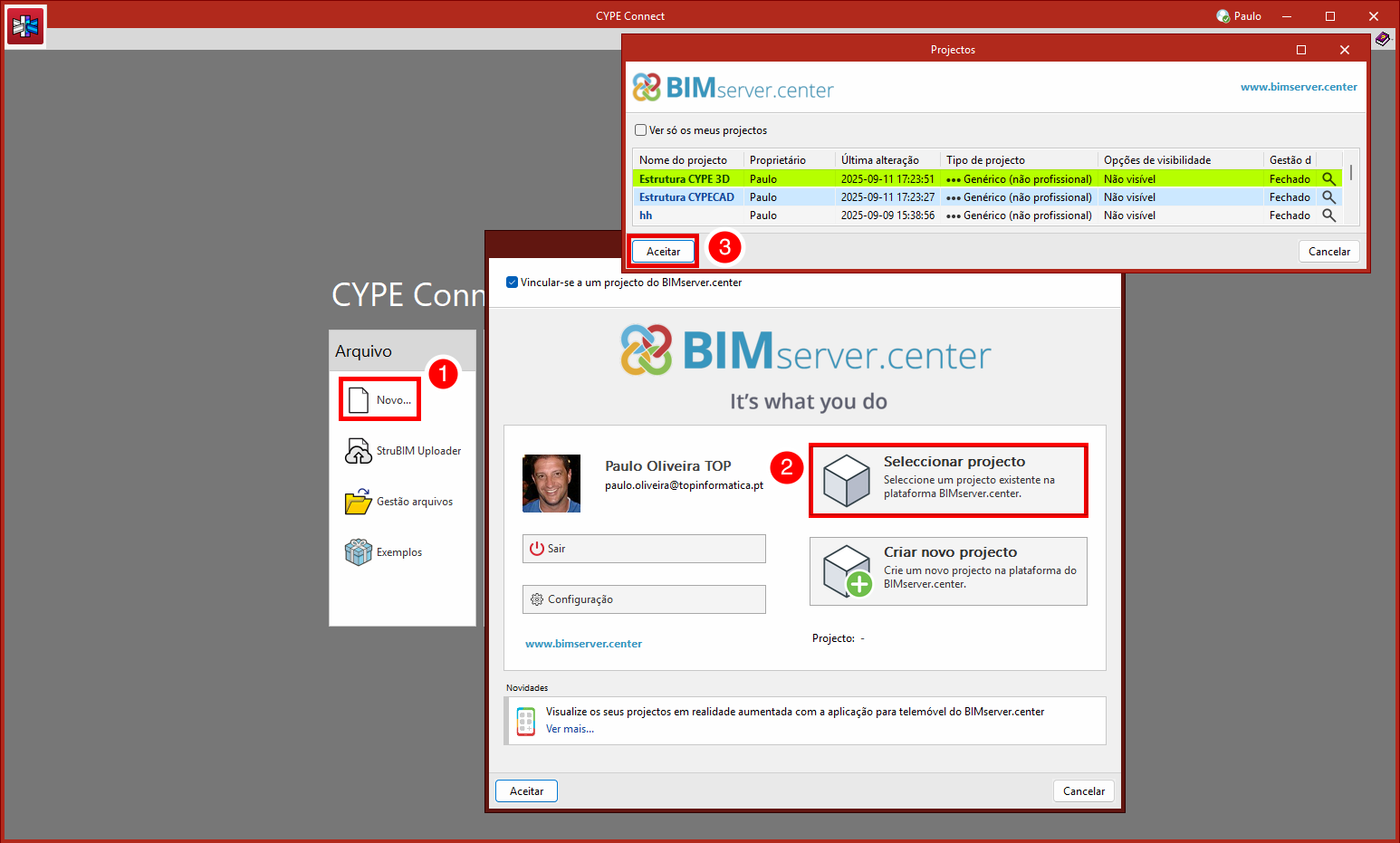The height and width of the screenshot is (843, 1400).
Task: Open Gestão arquivos folder icon
Action: (359, 502)
